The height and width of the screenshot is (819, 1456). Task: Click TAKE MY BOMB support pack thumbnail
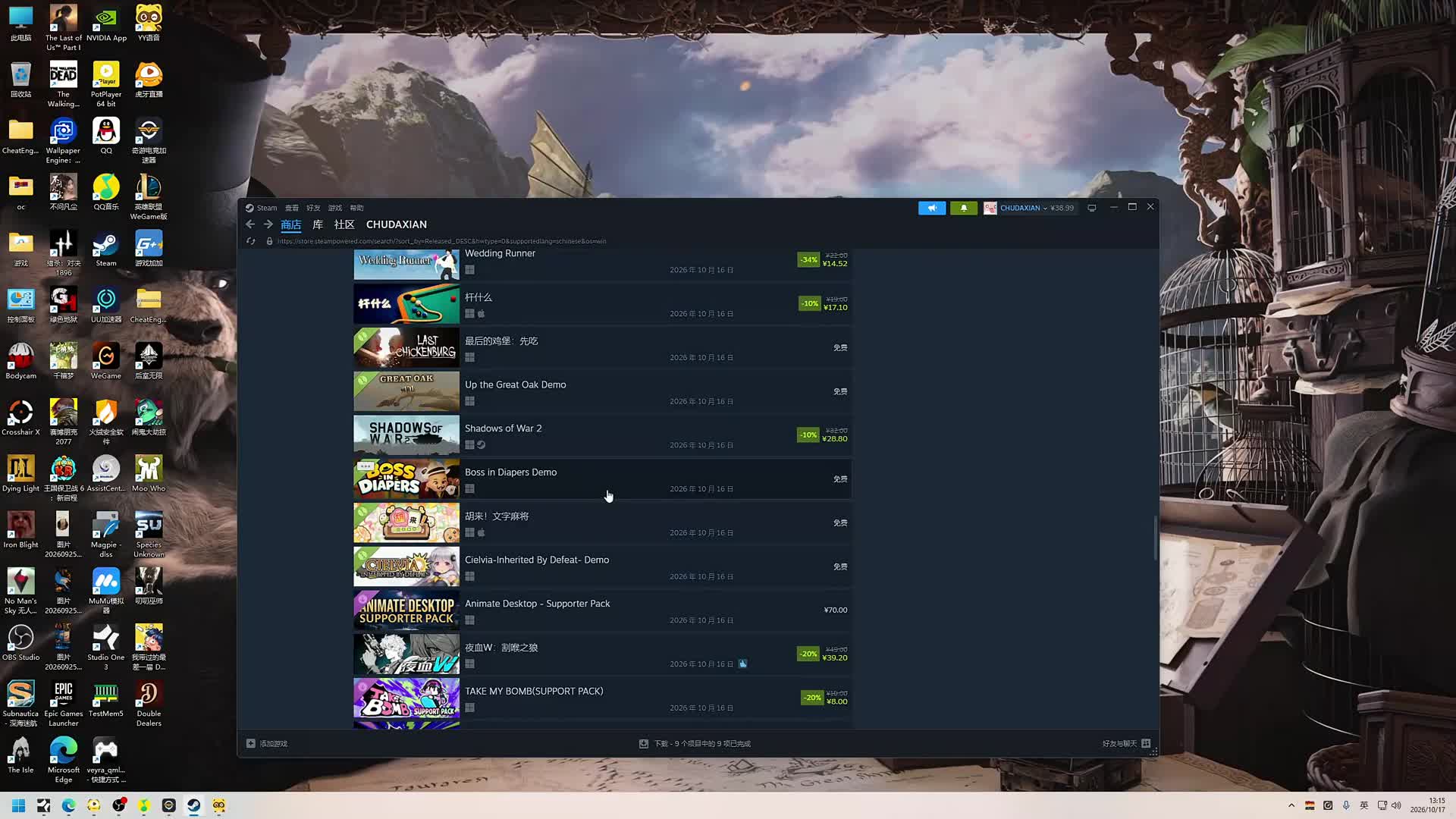tap(406, 698)
